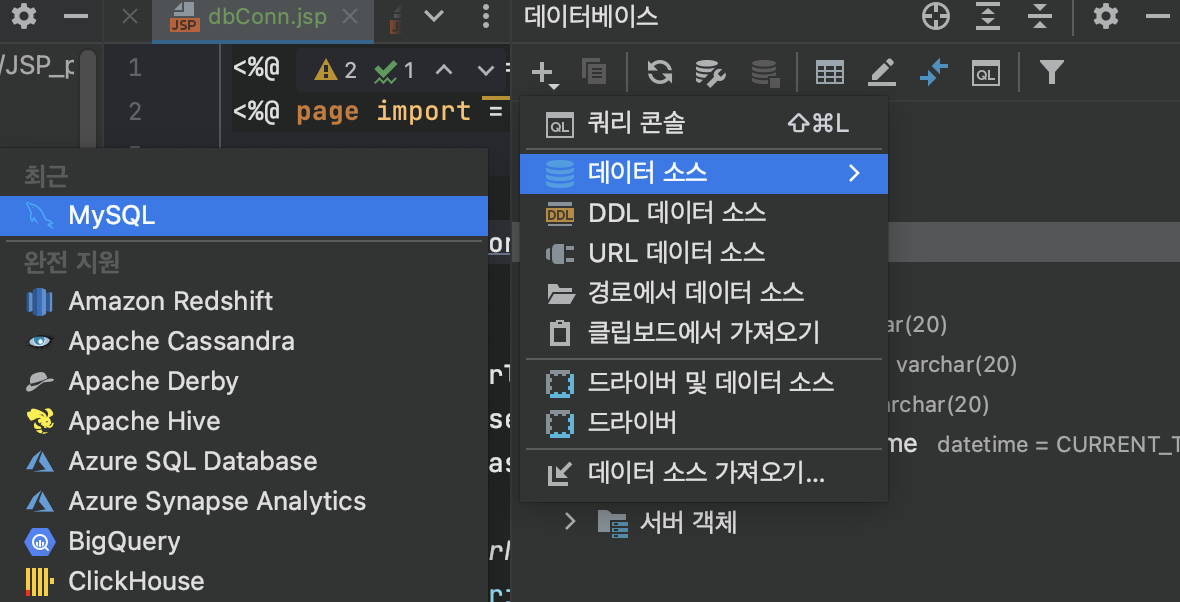This screenshot has height=602, width=1180.
Task: Choose Apache Cassandra data source
Action: coord(244,341)
